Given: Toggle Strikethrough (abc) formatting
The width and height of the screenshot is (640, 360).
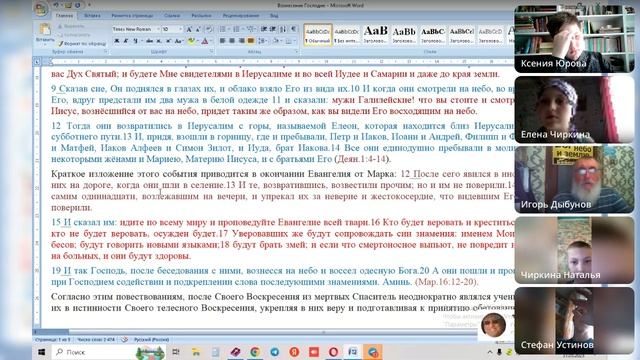Looking at the screenshot, I should [x=149, y=41].
